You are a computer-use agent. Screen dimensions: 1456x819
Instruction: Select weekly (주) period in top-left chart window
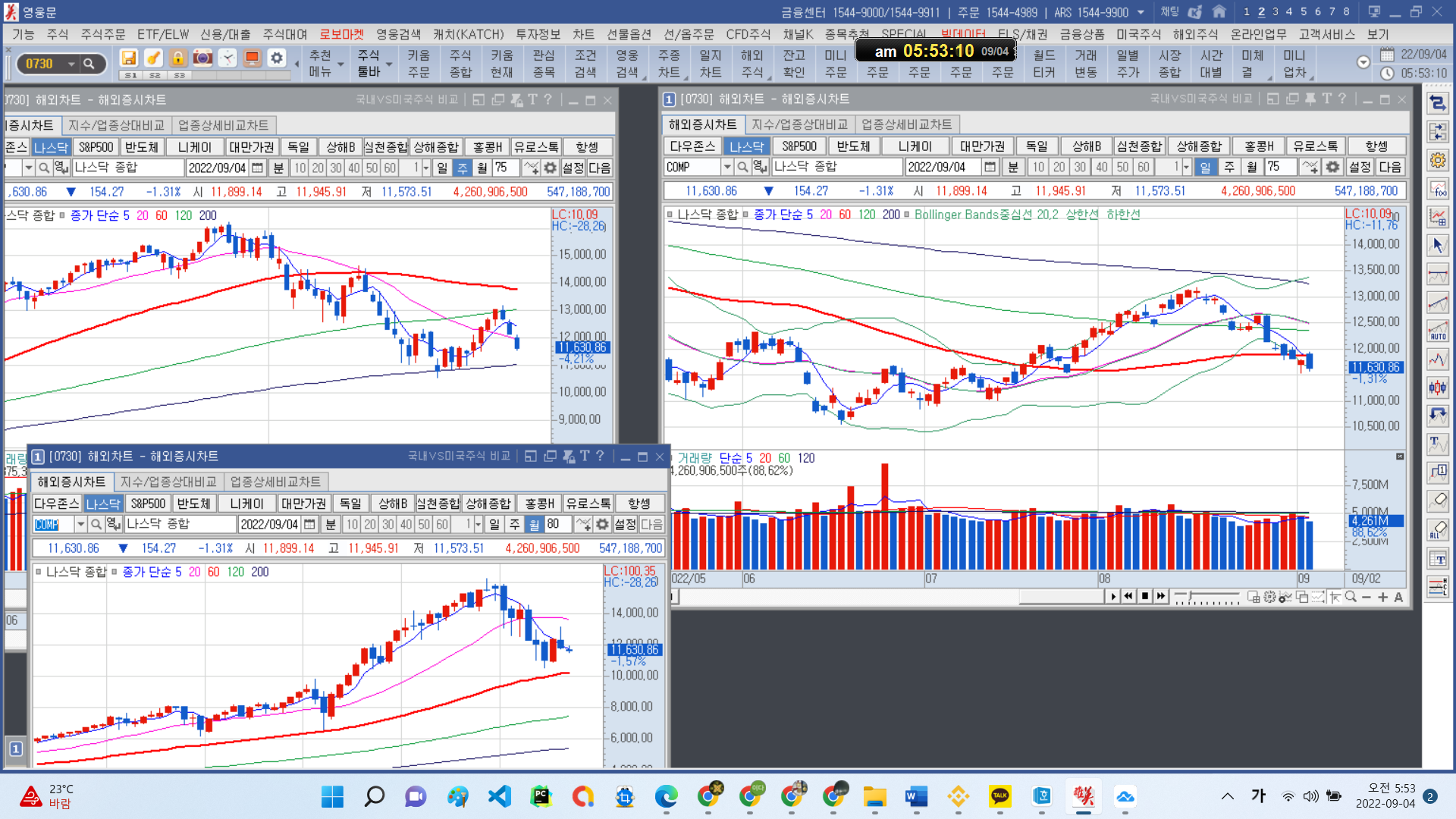pyautogui.click(x=462, y=168)
